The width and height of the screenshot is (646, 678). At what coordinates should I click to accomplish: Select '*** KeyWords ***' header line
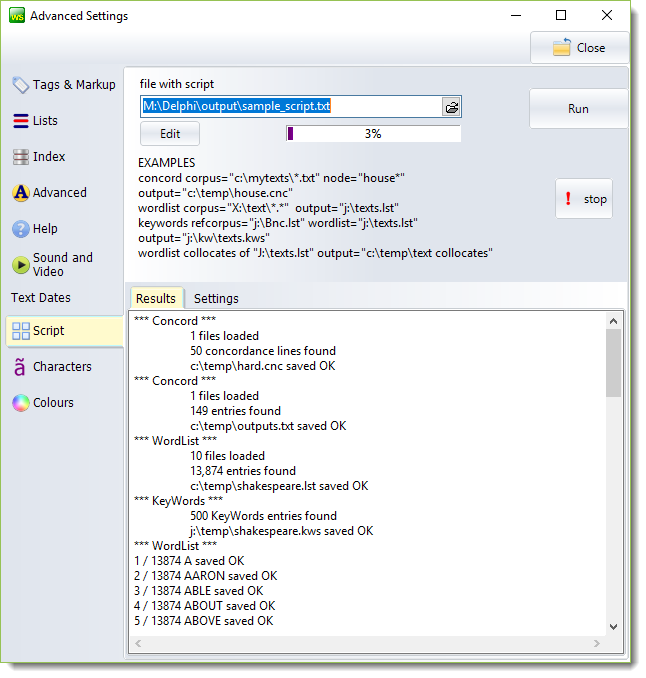178,501
